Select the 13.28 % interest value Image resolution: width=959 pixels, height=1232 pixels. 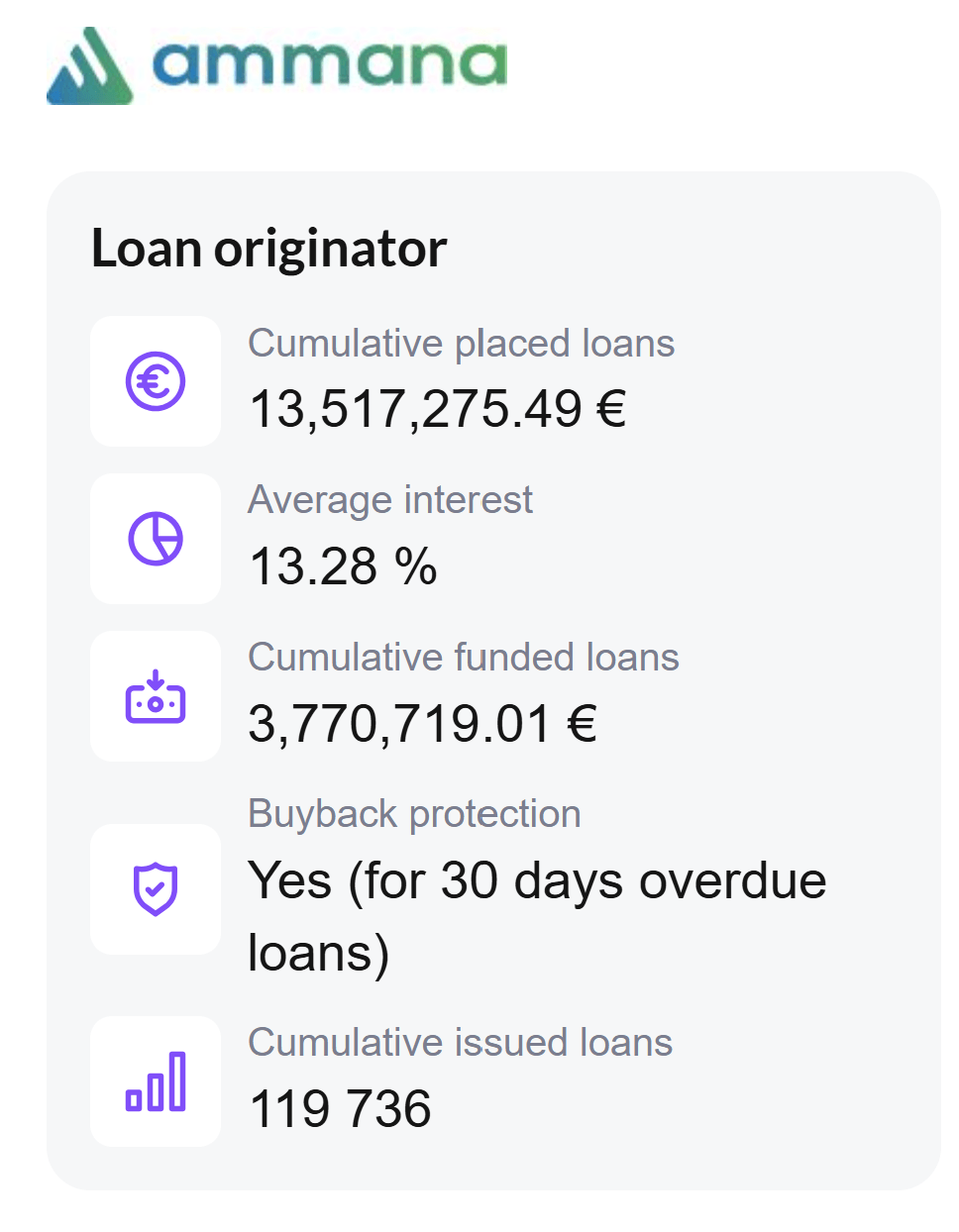(343, 566)
